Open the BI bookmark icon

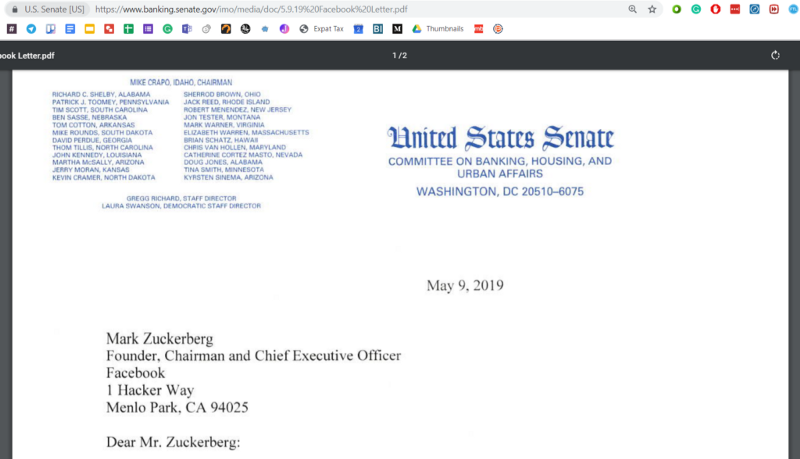point(378,29)
